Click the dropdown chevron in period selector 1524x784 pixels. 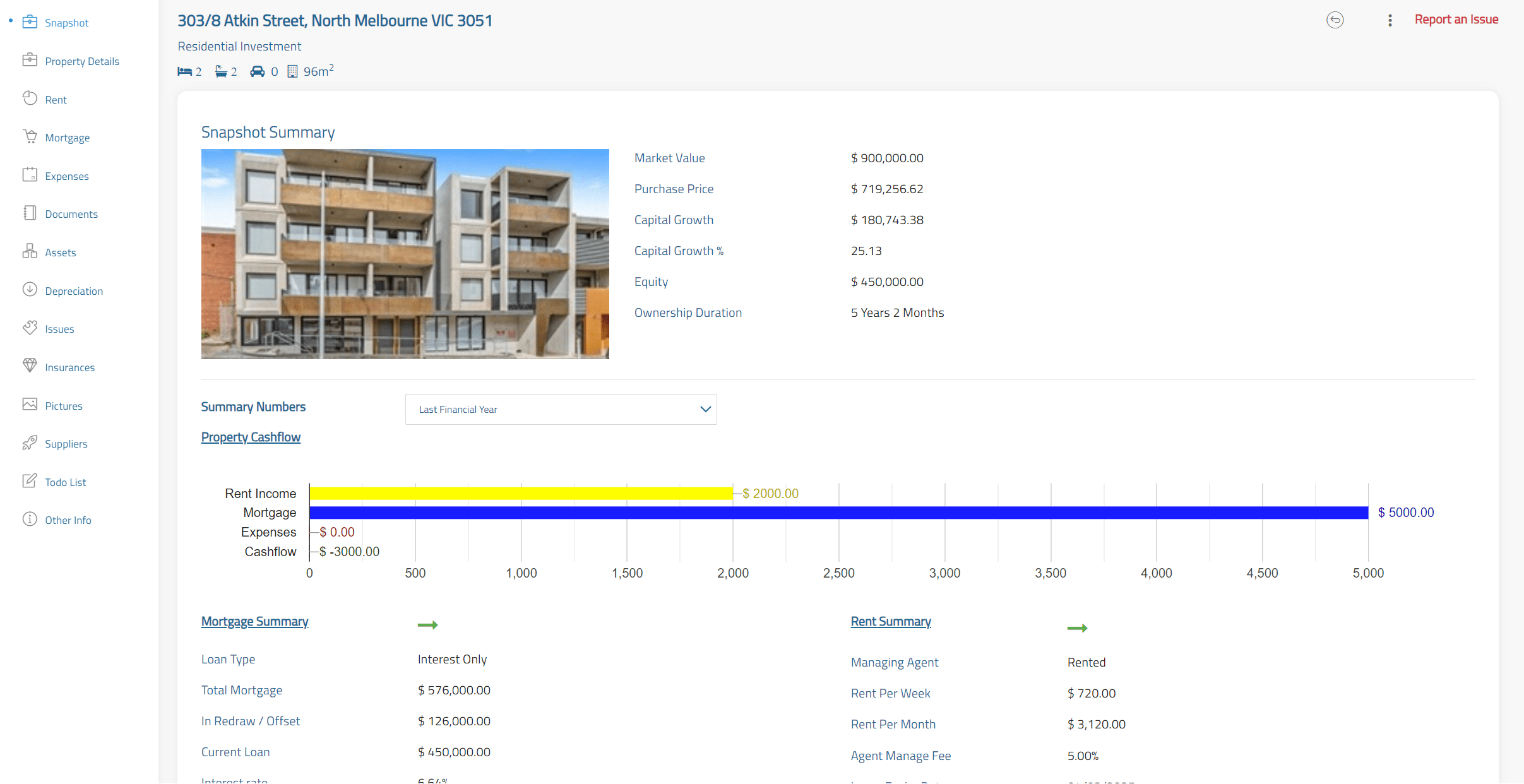point(705,410)
